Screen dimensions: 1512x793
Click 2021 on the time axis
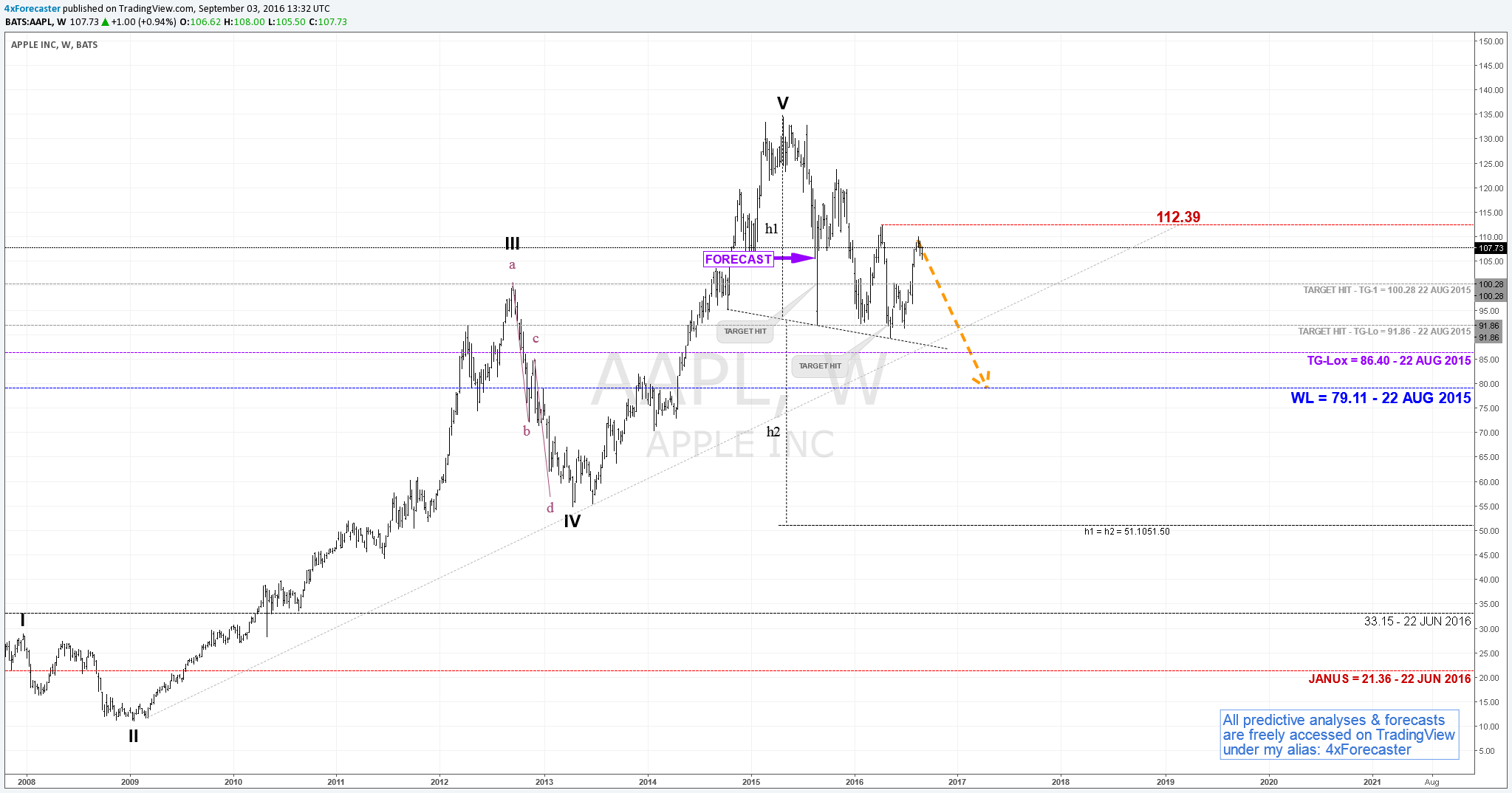point(1372,782)
